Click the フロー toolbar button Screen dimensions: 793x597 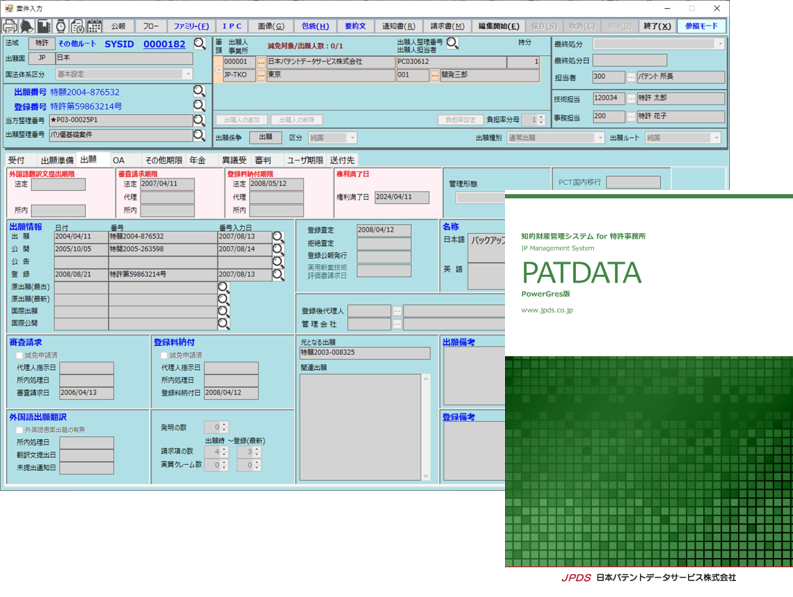[151, 26]
